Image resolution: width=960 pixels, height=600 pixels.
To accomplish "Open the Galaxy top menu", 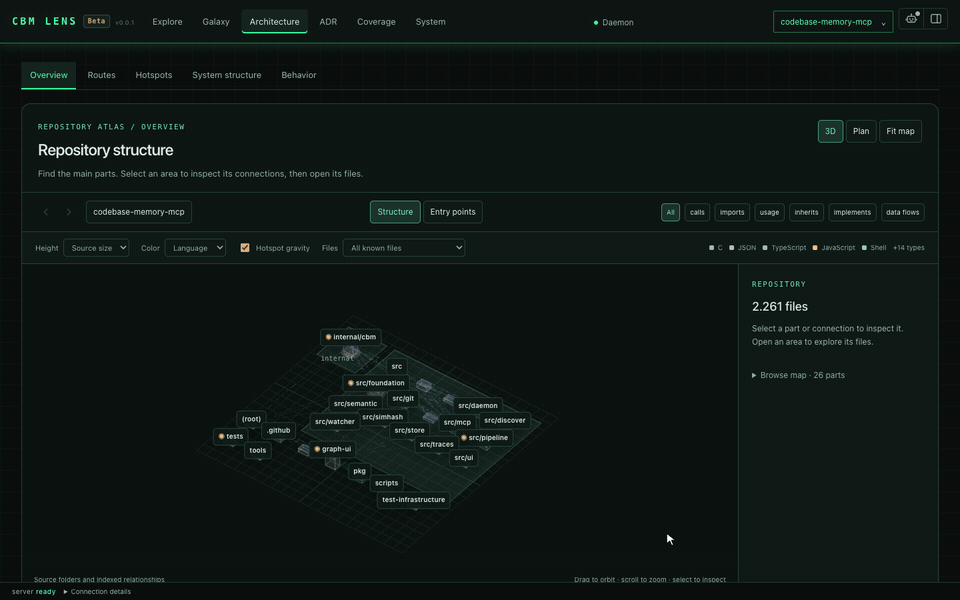I will point(216,21).
